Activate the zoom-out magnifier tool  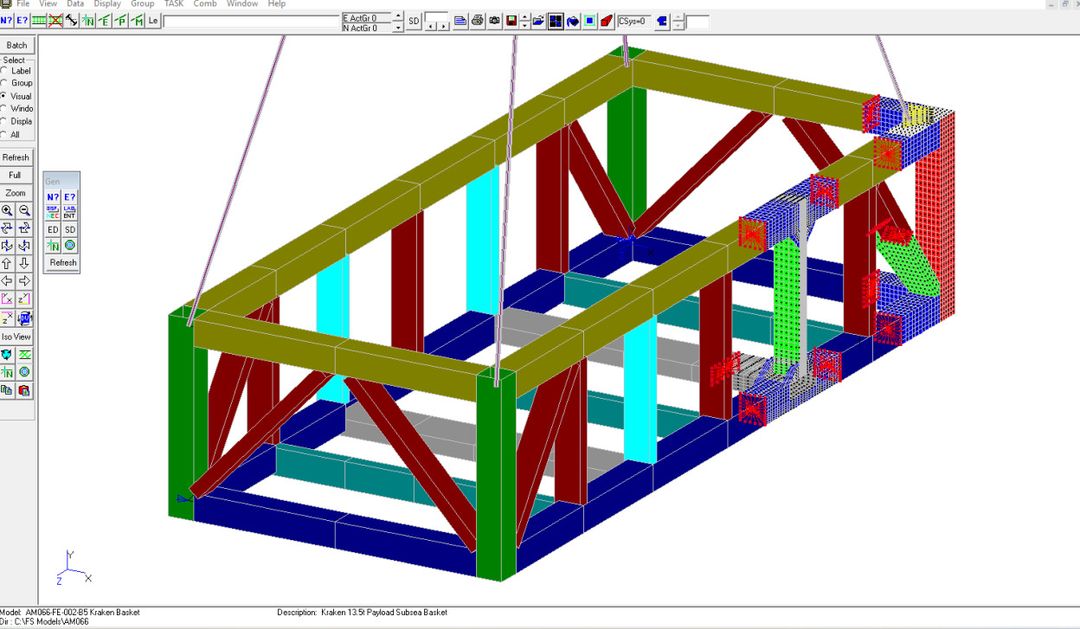pos(25,210)
